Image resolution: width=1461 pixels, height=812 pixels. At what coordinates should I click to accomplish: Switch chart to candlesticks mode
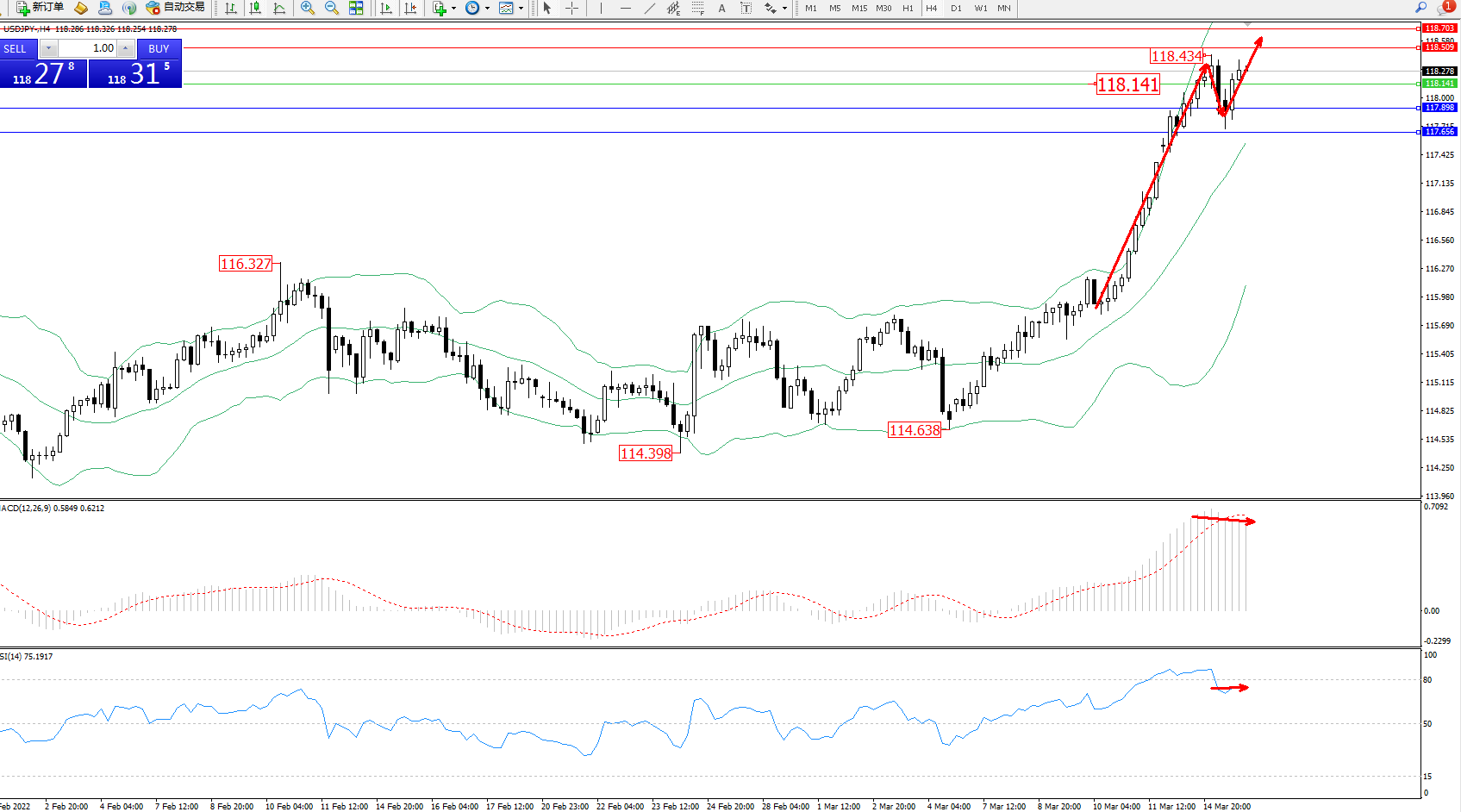click(255, 8)
